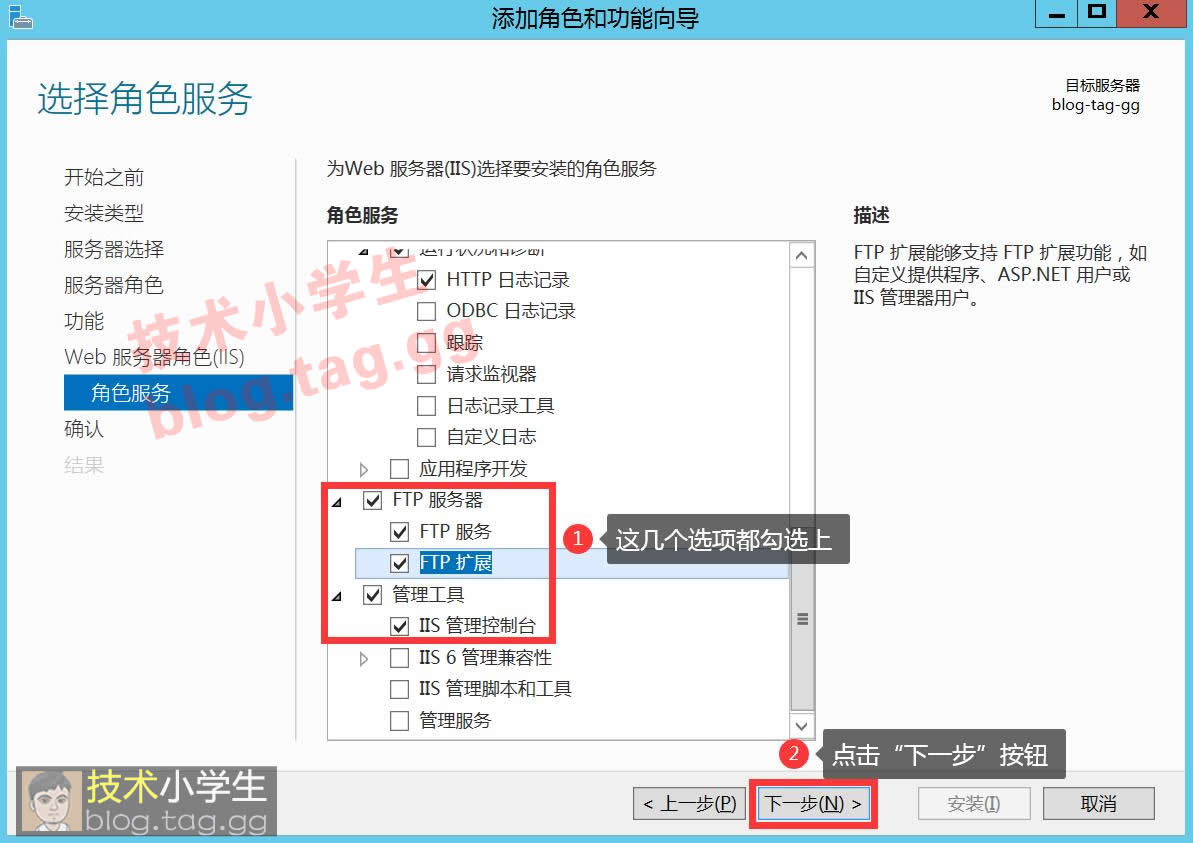
Task: Click the scrollbar thumb in role list
Action: 802,620
